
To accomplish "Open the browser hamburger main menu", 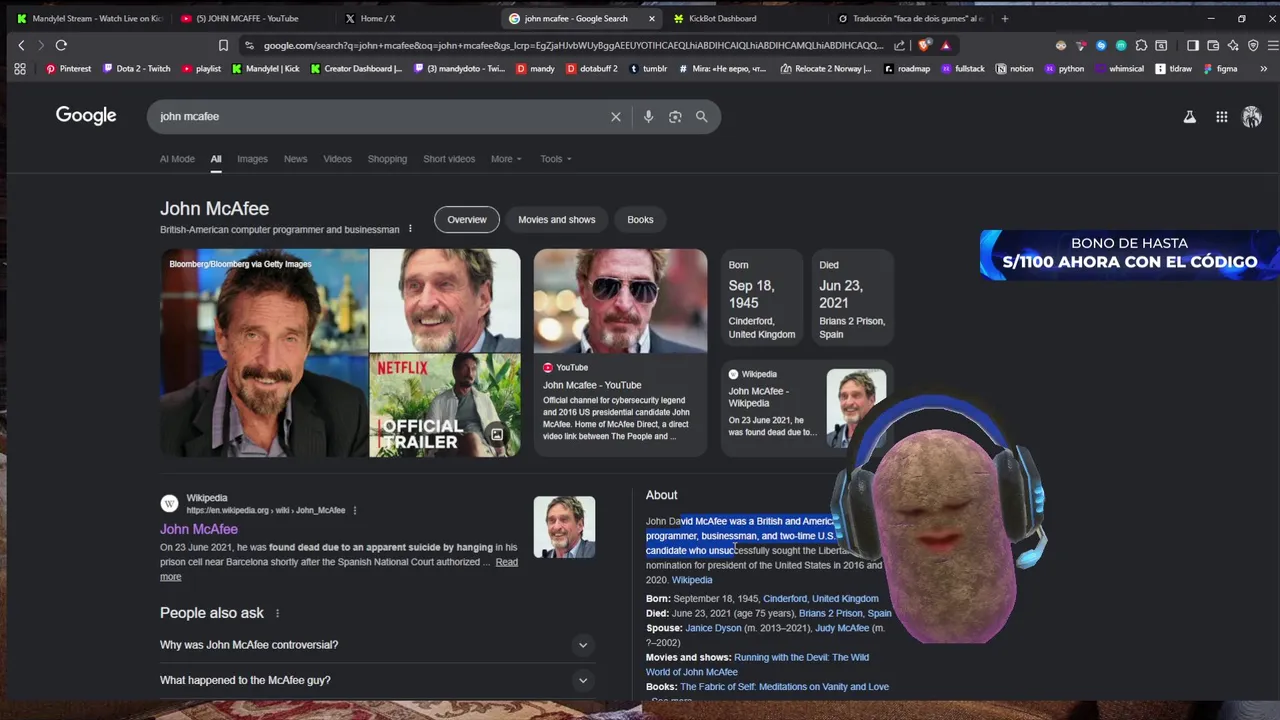I will (1272, 45).
